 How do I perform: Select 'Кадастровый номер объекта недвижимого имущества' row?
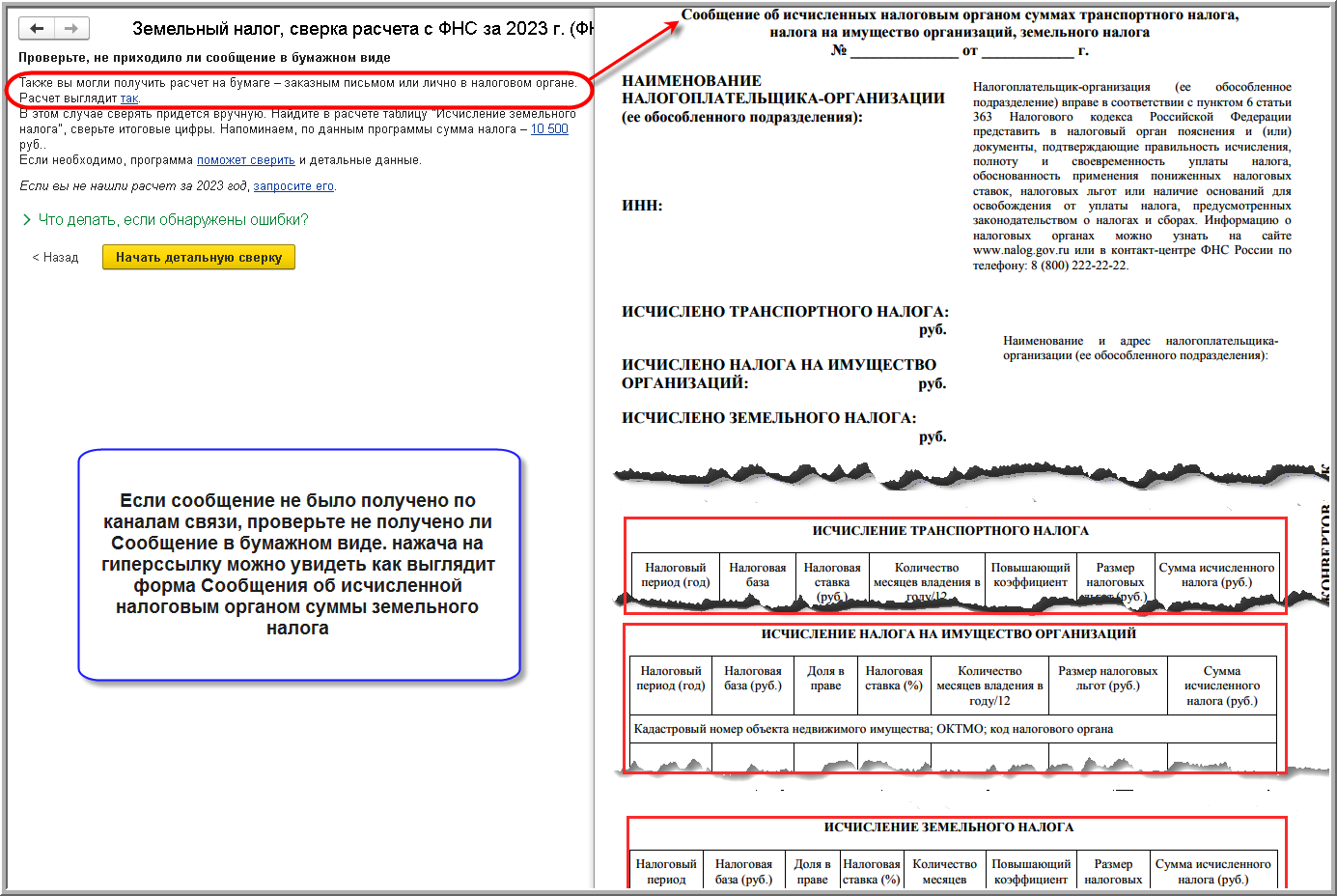(x=951, y=729)
